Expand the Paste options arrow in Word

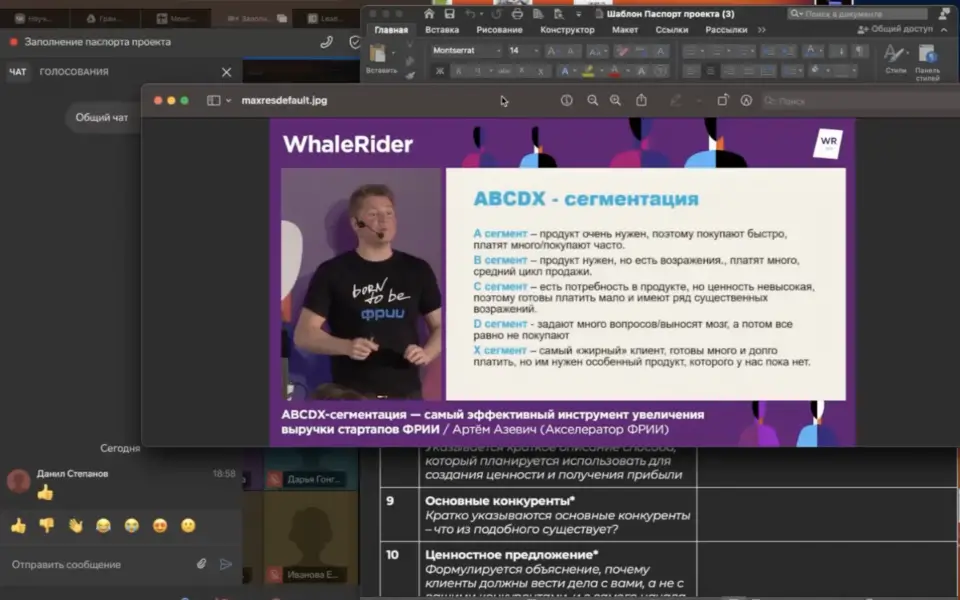coord(393,53)
